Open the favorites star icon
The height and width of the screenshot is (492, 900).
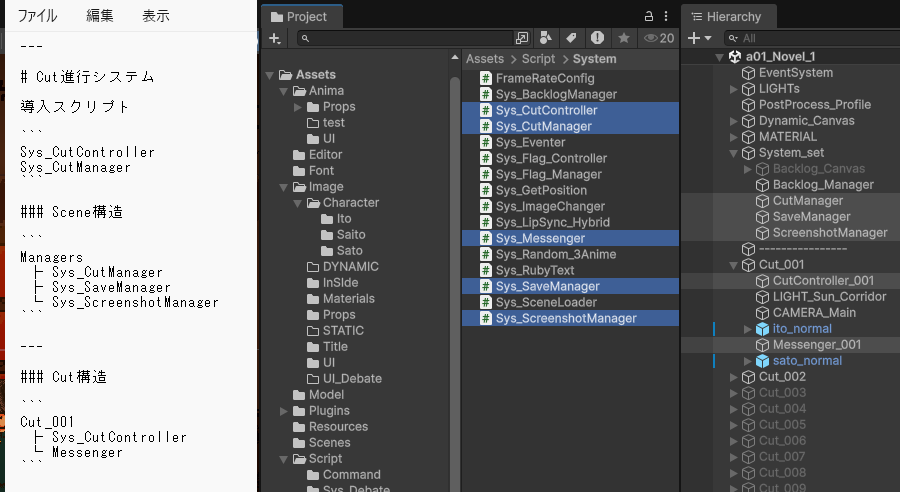pos(623,38)
